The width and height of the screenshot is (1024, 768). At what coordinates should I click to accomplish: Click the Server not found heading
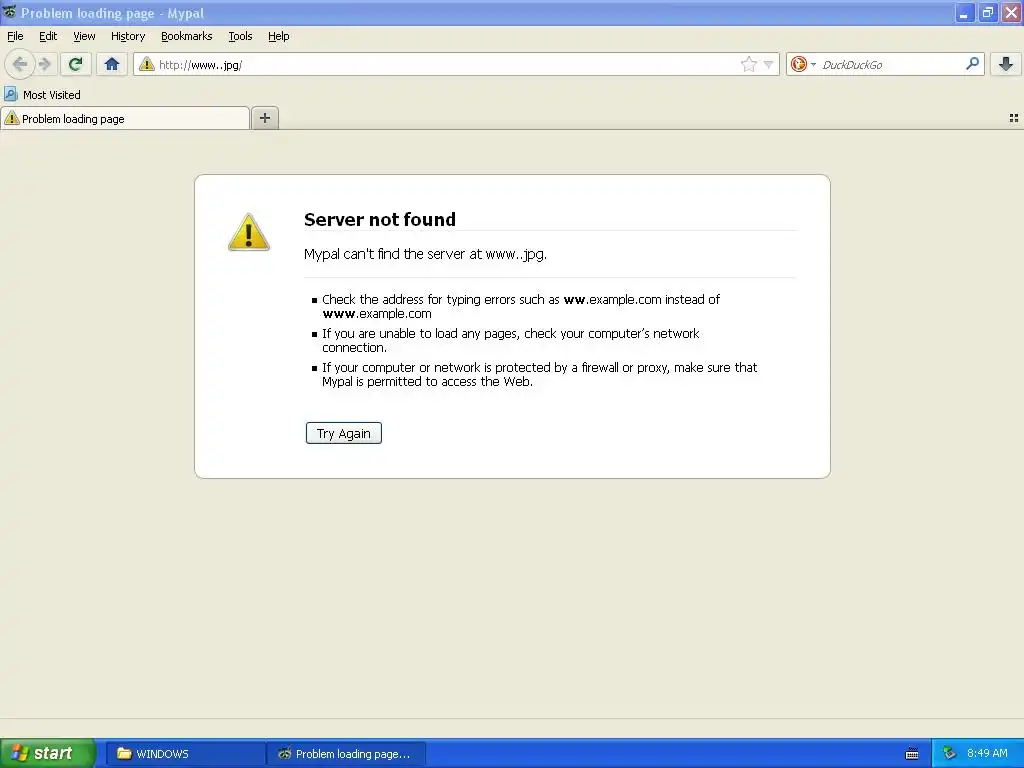[379, 219]
